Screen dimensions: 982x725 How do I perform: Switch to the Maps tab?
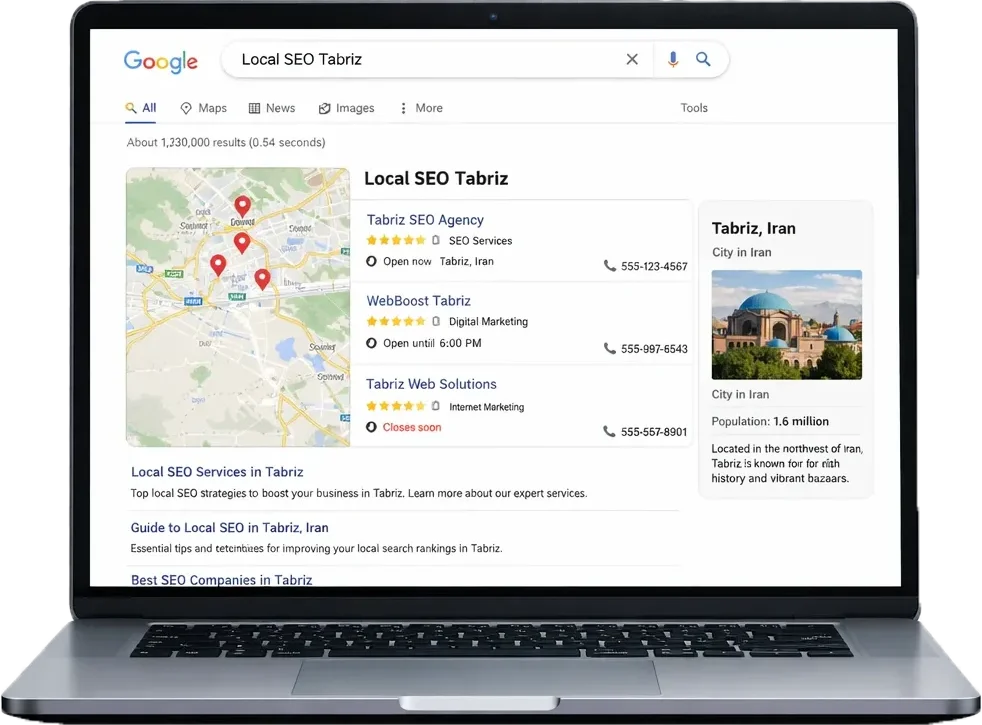click(x=204, y=108)
